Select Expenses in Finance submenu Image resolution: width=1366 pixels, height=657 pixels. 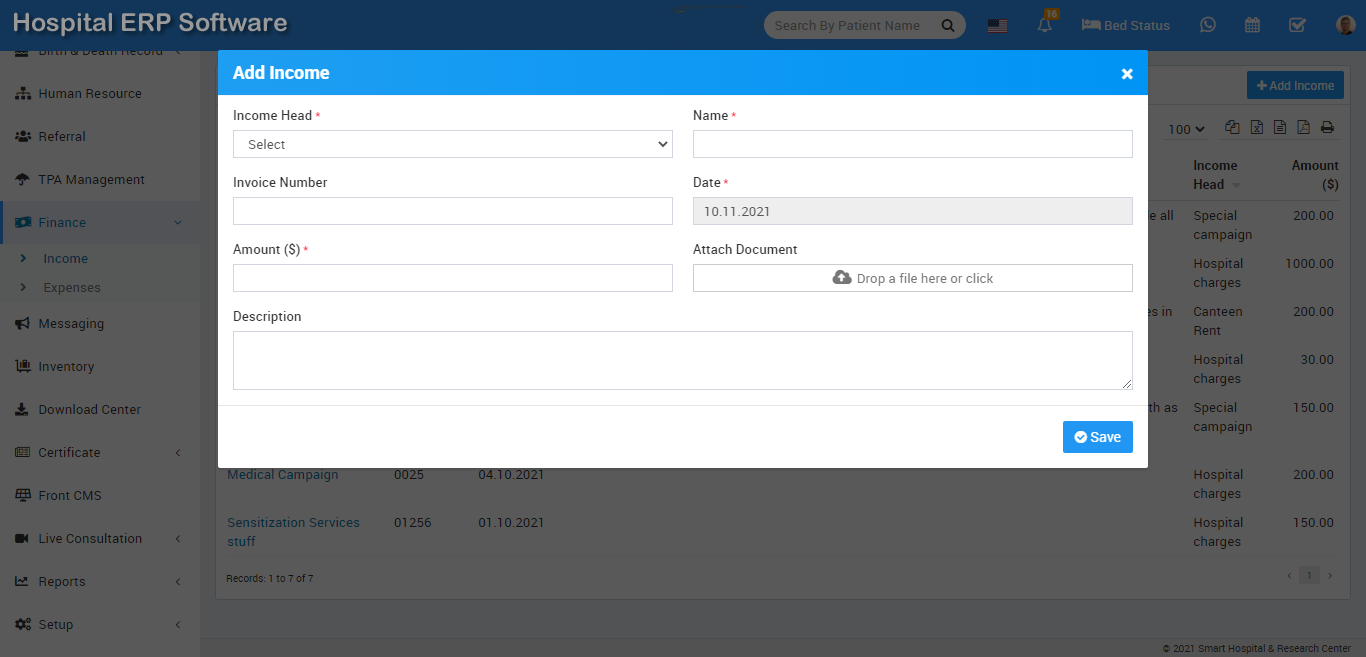pos(72,287)
